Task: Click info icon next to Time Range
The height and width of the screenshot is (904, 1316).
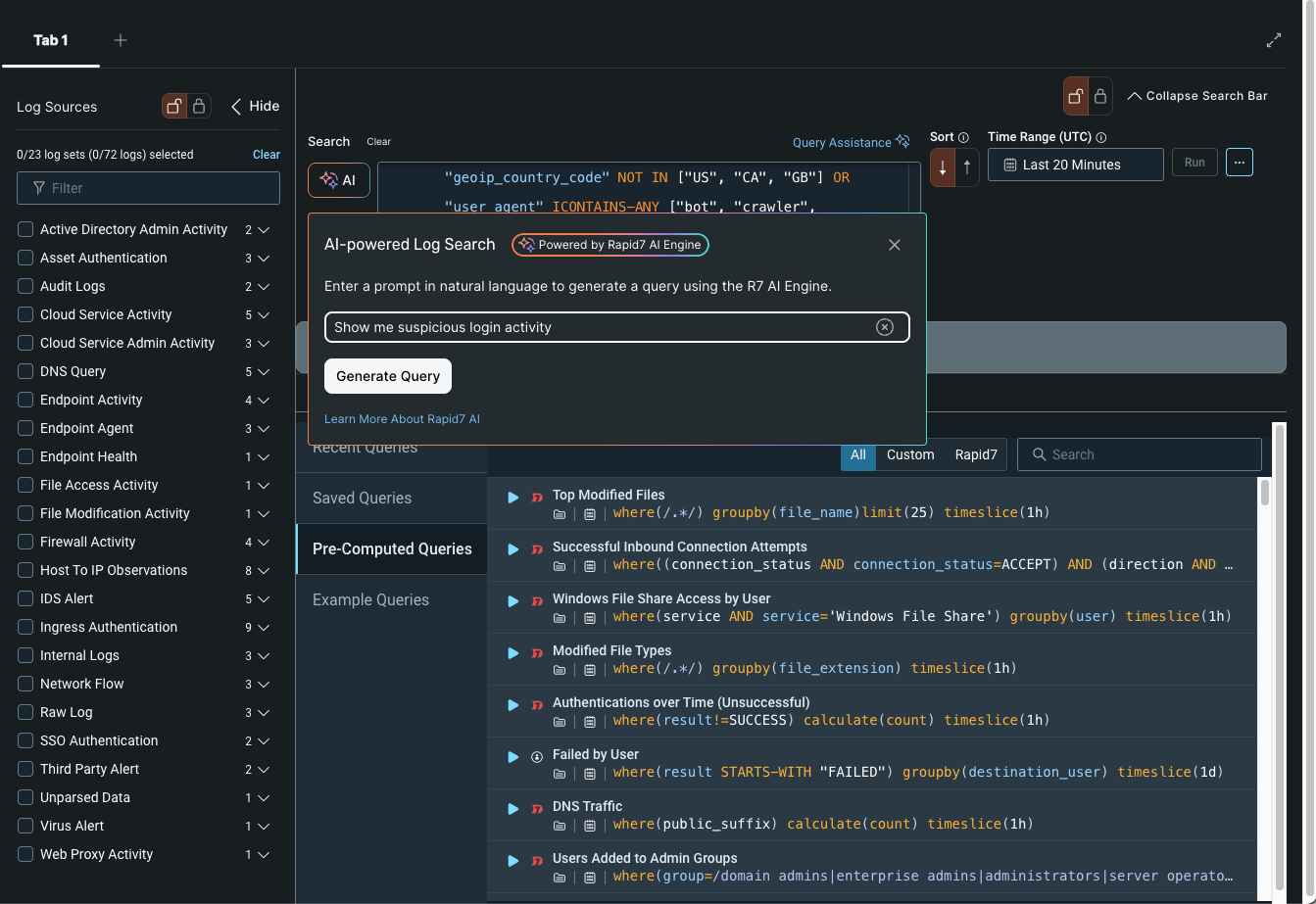Action: [1101, 137]
